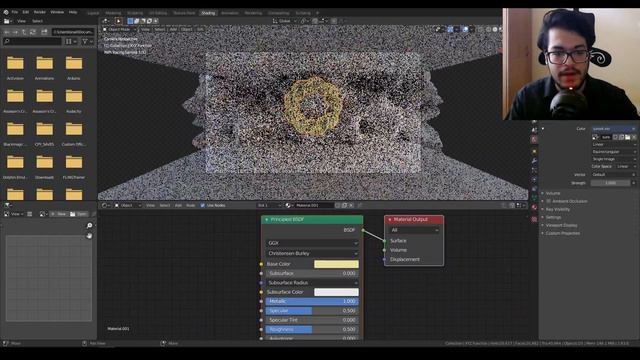Click the file browser search field
Screen dimensions: 640x360
pos(33,41)
